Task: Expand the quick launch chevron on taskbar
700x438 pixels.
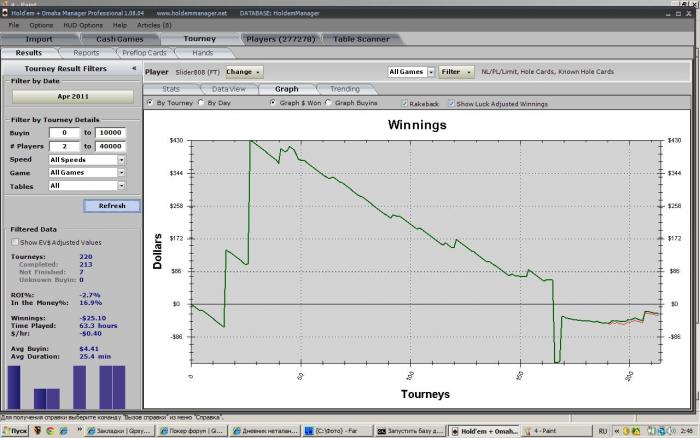Action: (x=79, y=430)
